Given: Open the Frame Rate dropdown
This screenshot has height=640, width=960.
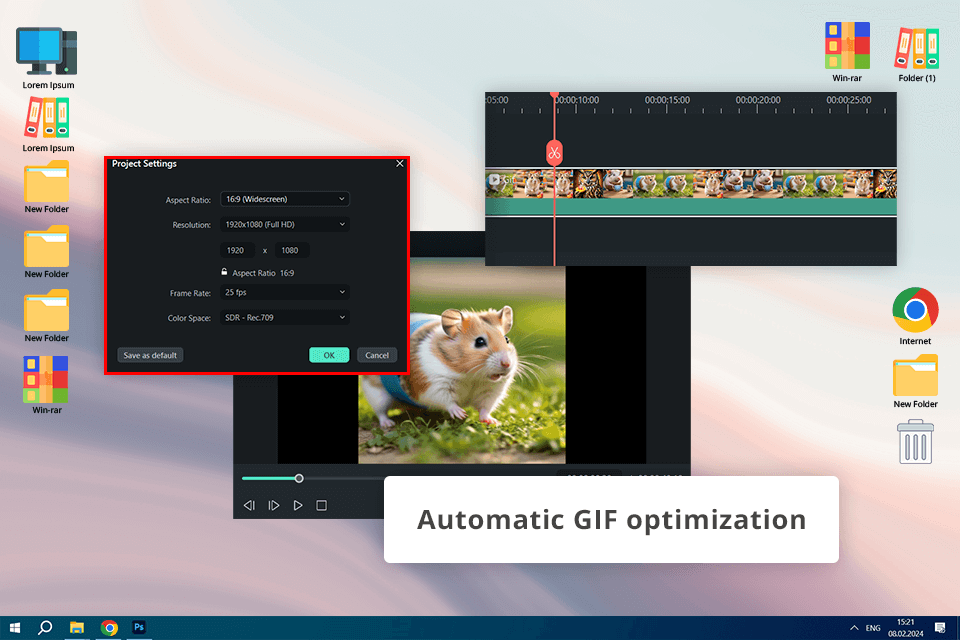Looking at the screenshot, I should (285, 293).
